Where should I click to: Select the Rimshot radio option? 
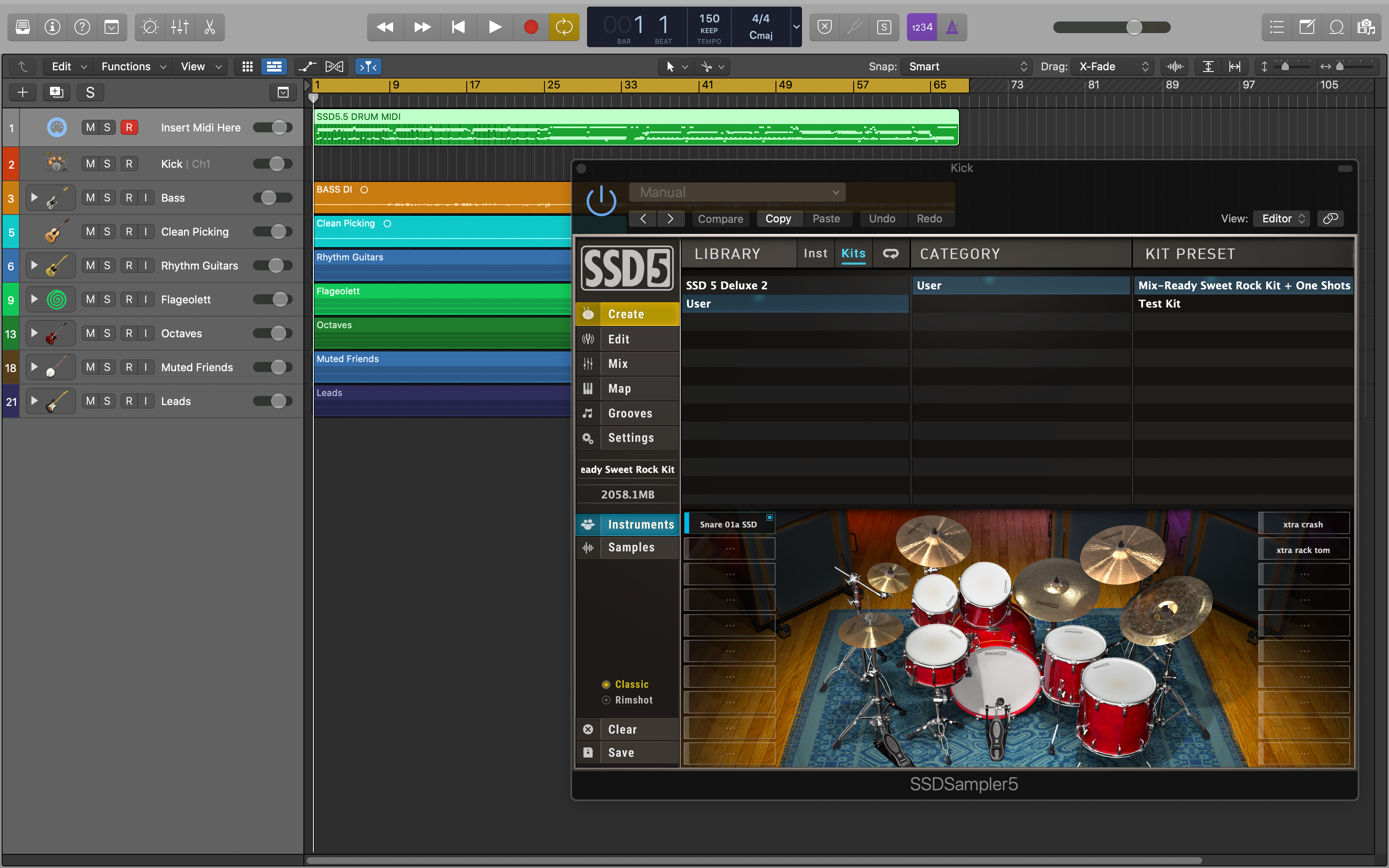(606, 700)
